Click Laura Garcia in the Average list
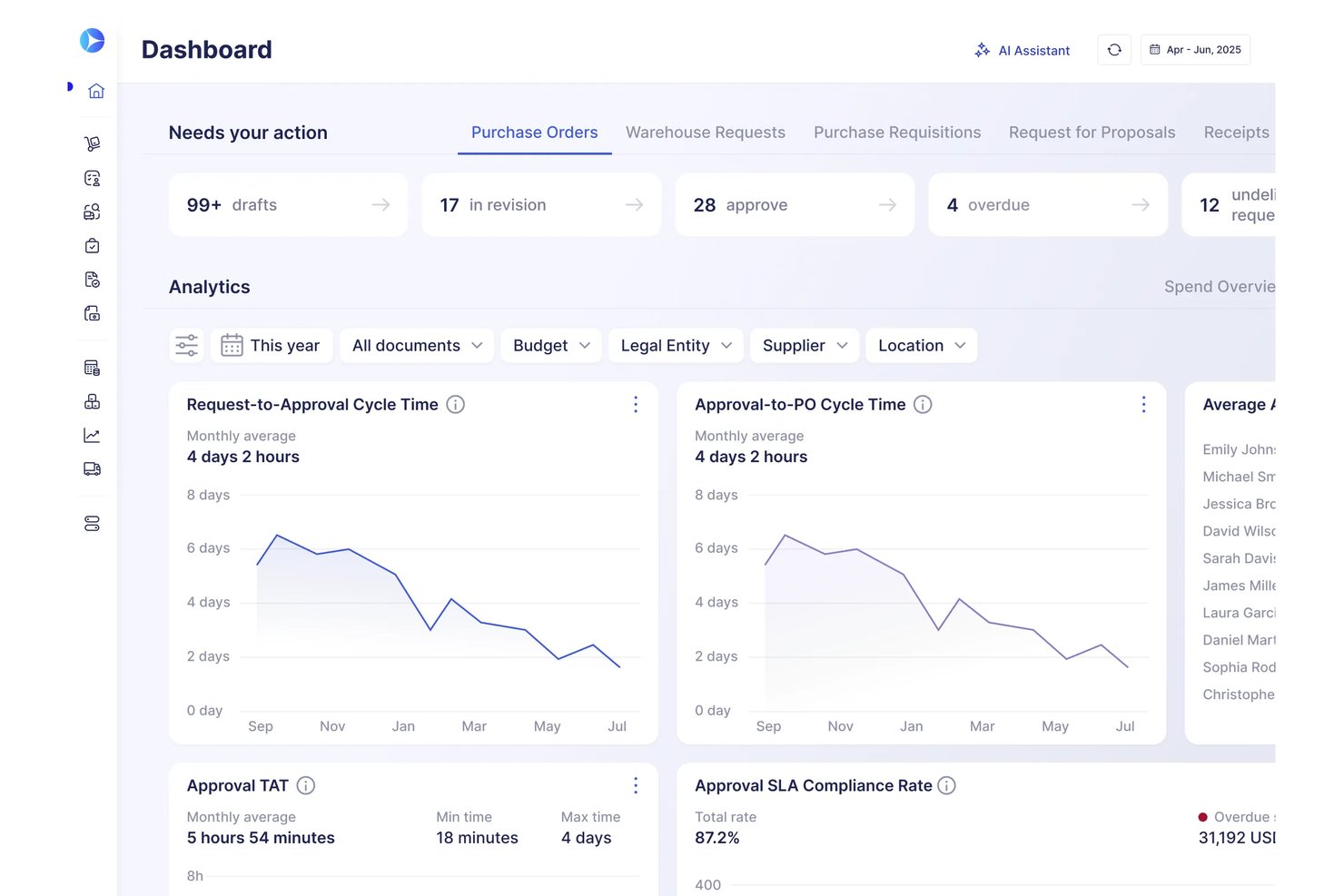Screen dimensions: 1344x896 tap(1239, 613)
